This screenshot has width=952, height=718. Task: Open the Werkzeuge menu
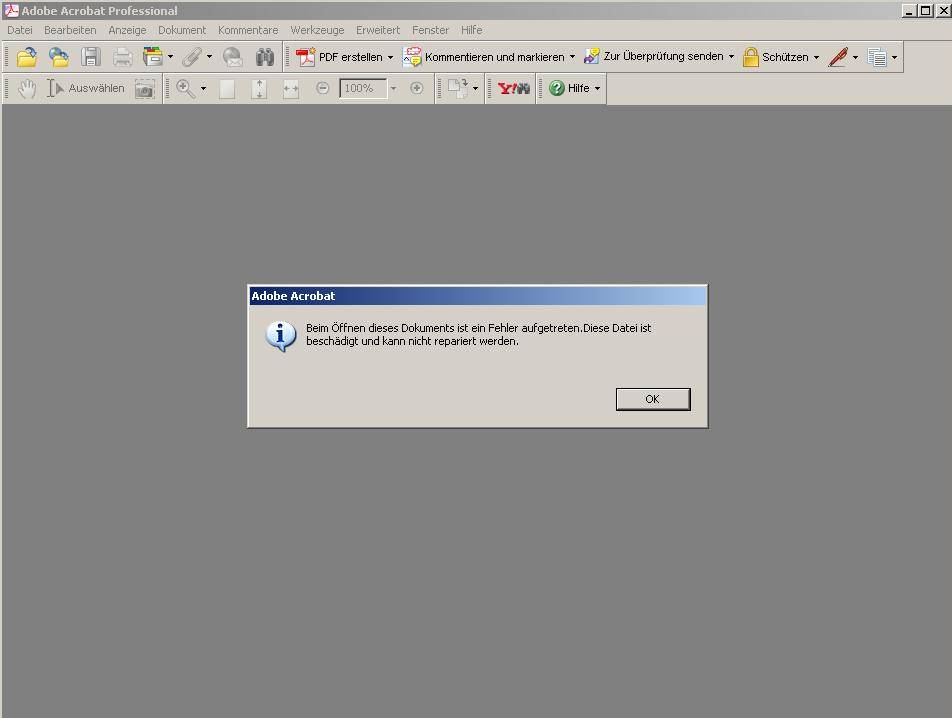(317, 30)
